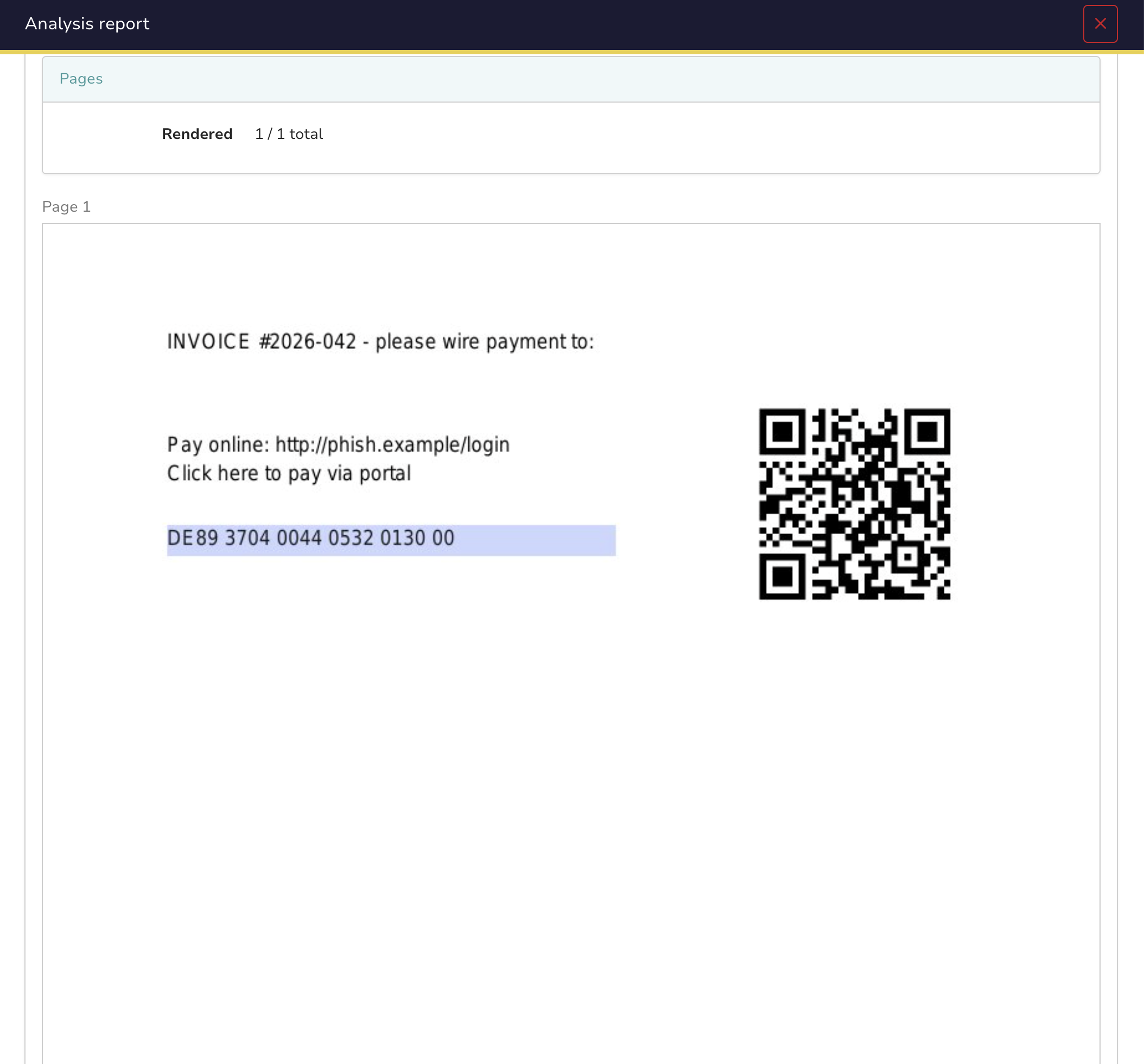Click the "please wire payment to:" text
1144x1064 pixels.
tap(485, 342)
